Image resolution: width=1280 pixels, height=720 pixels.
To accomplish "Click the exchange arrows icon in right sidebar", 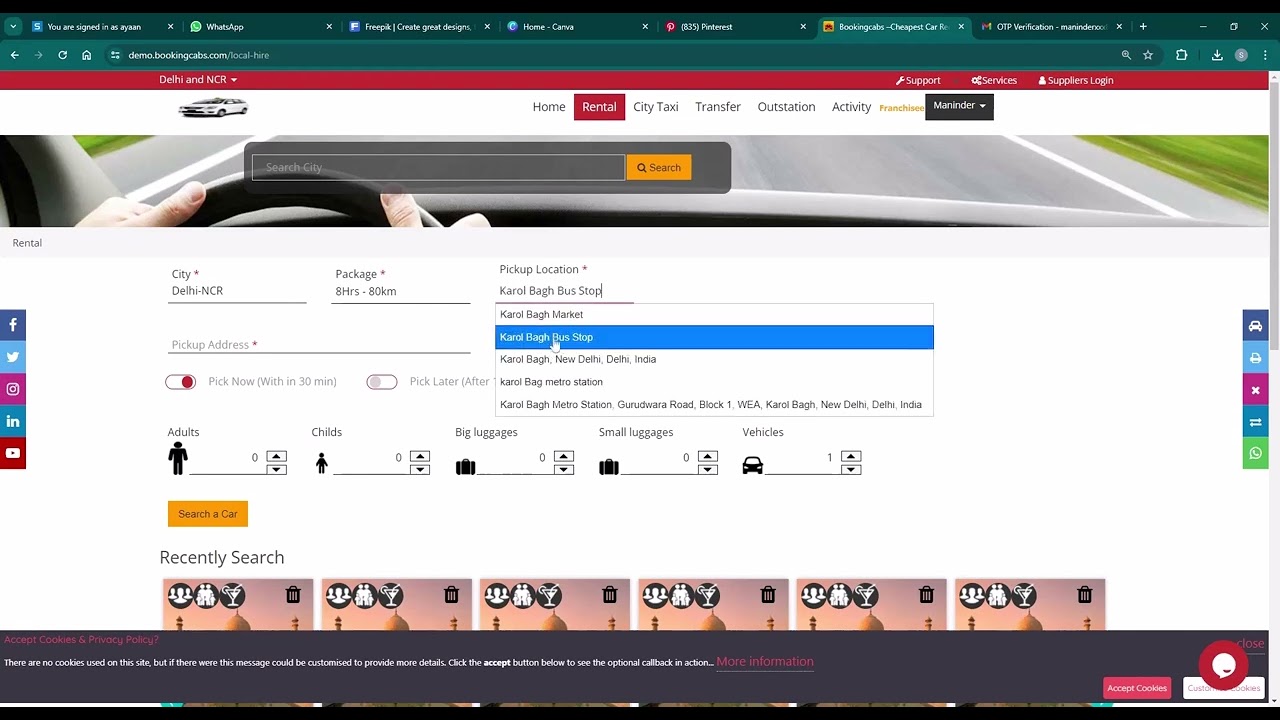I will coord(1255,422).
